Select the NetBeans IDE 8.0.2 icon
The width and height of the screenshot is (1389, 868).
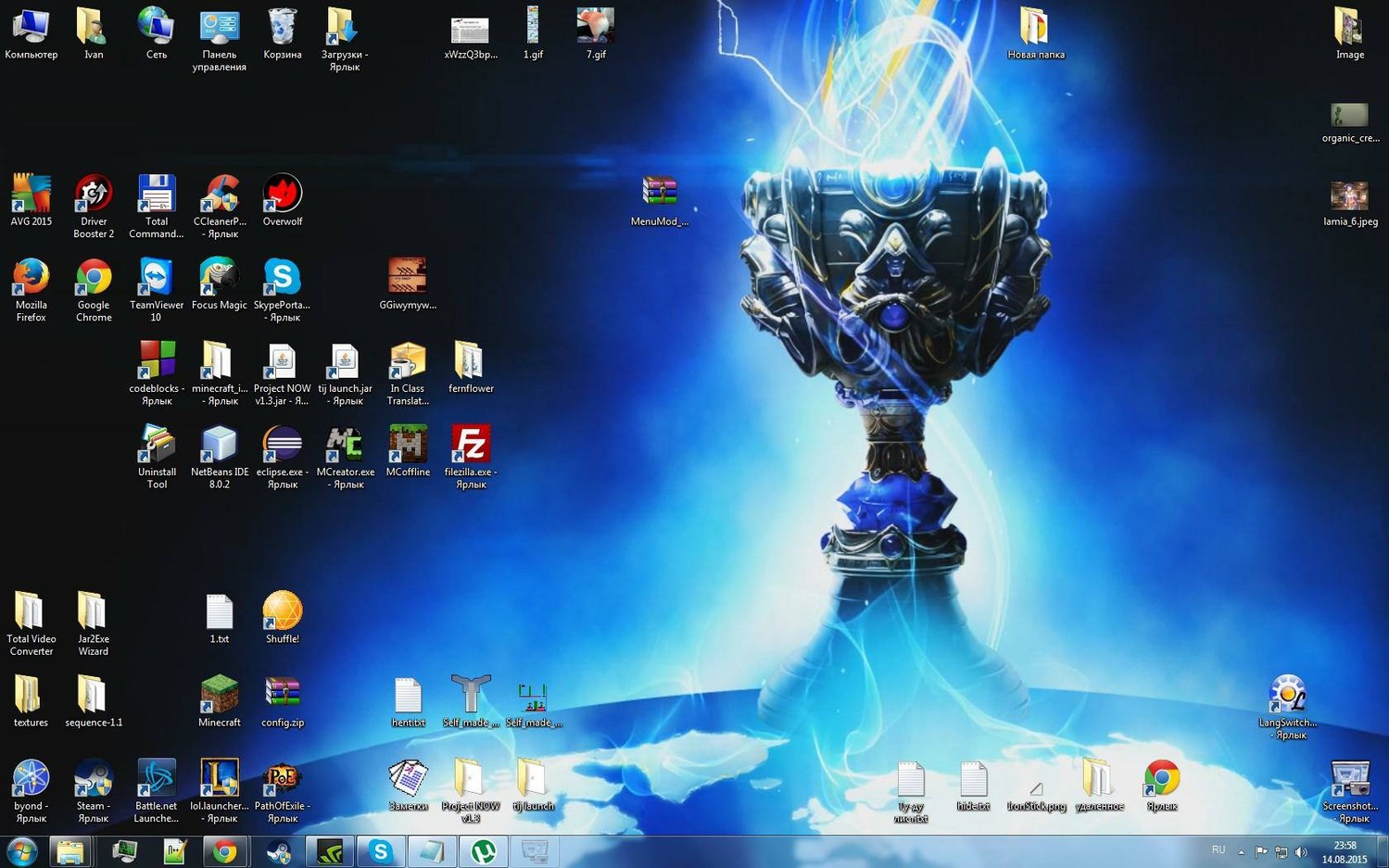point(219,446)
